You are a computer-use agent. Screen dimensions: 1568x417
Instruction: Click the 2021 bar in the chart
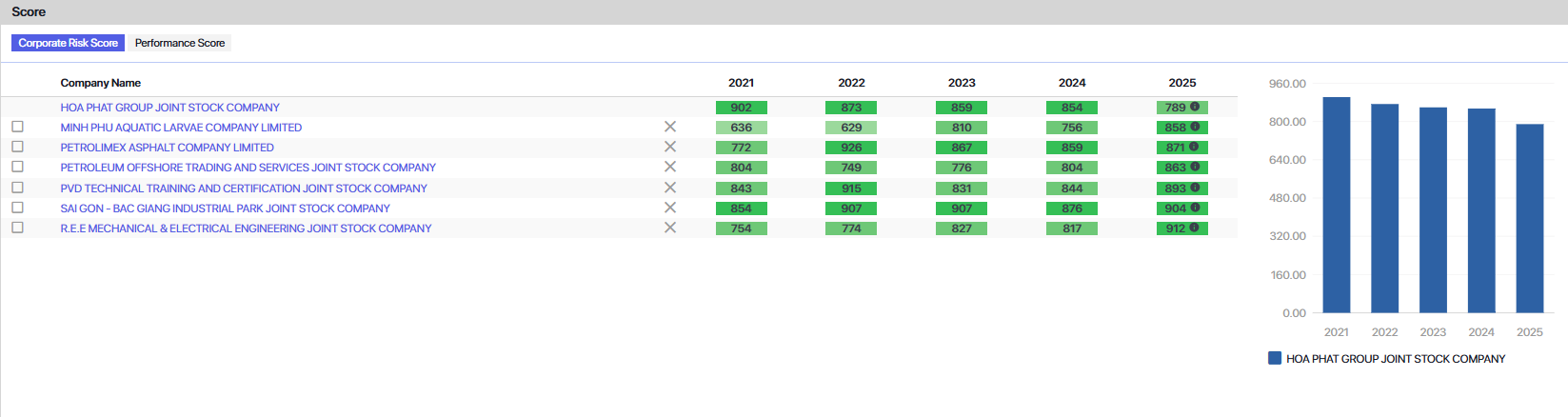[x=1336, y=205]
